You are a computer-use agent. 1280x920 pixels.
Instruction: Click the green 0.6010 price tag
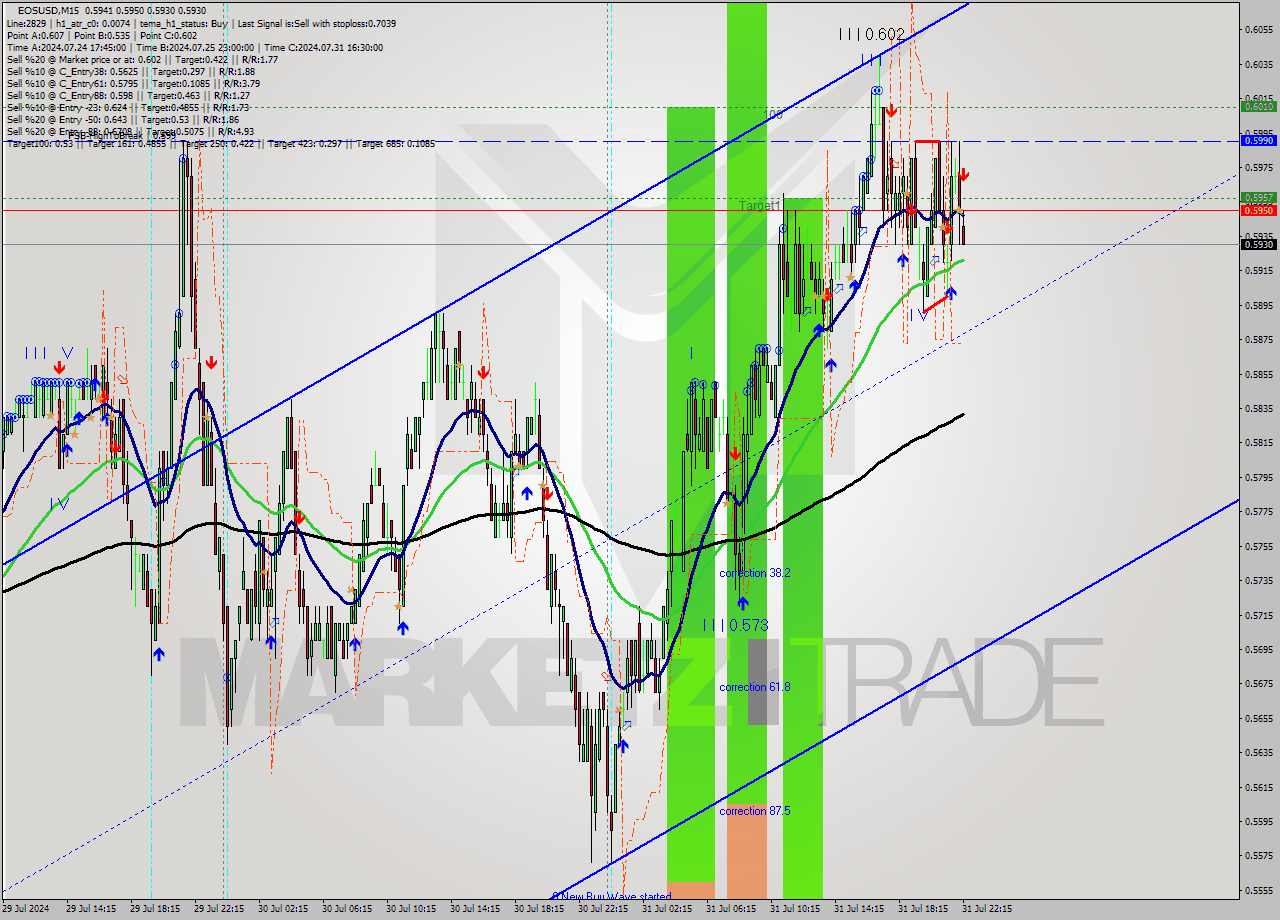pos(1258,106)
